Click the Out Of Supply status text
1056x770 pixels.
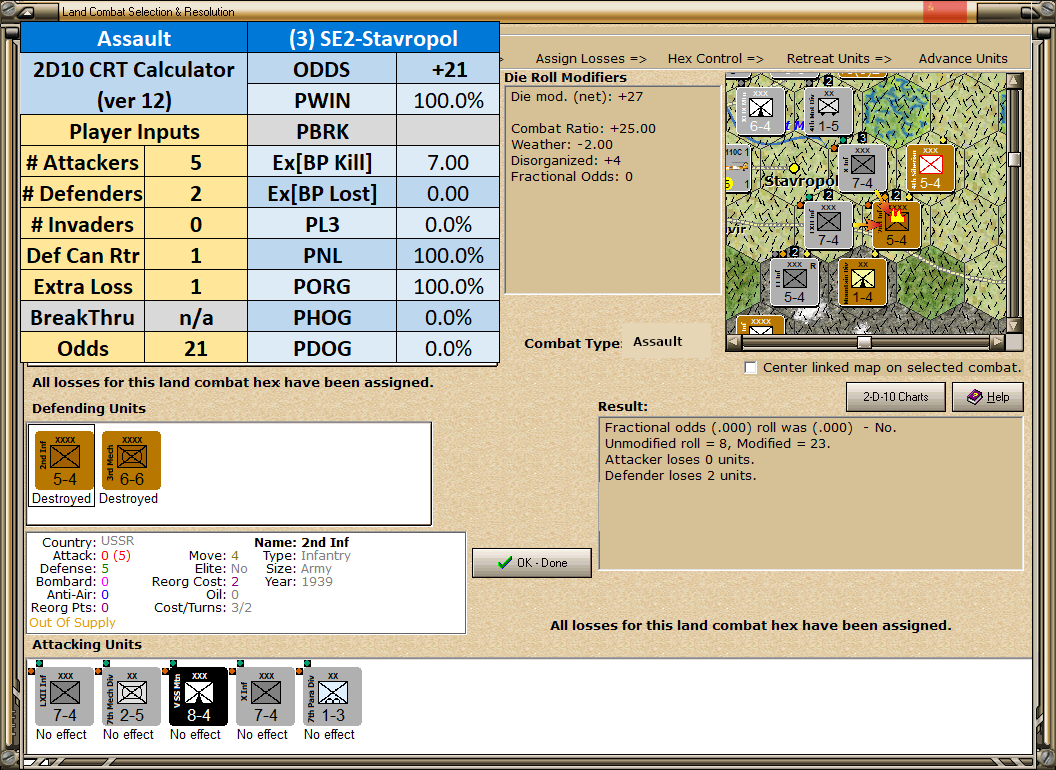72,622
